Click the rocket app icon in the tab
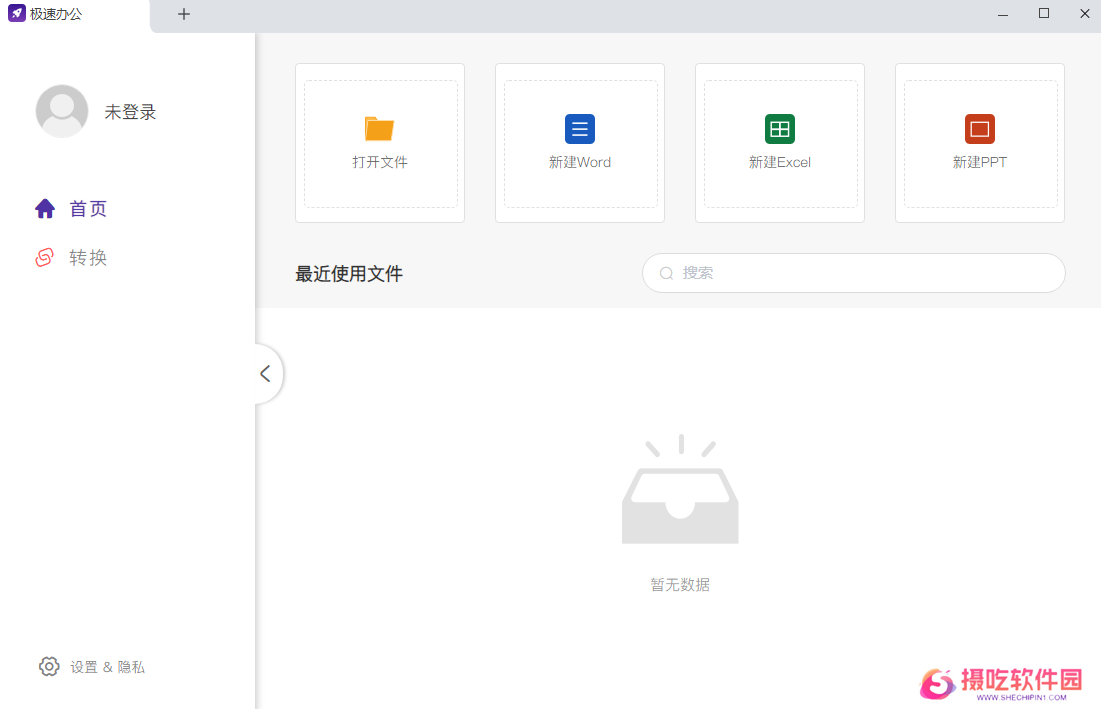The image size is (1101, 709). pos(17,14)
